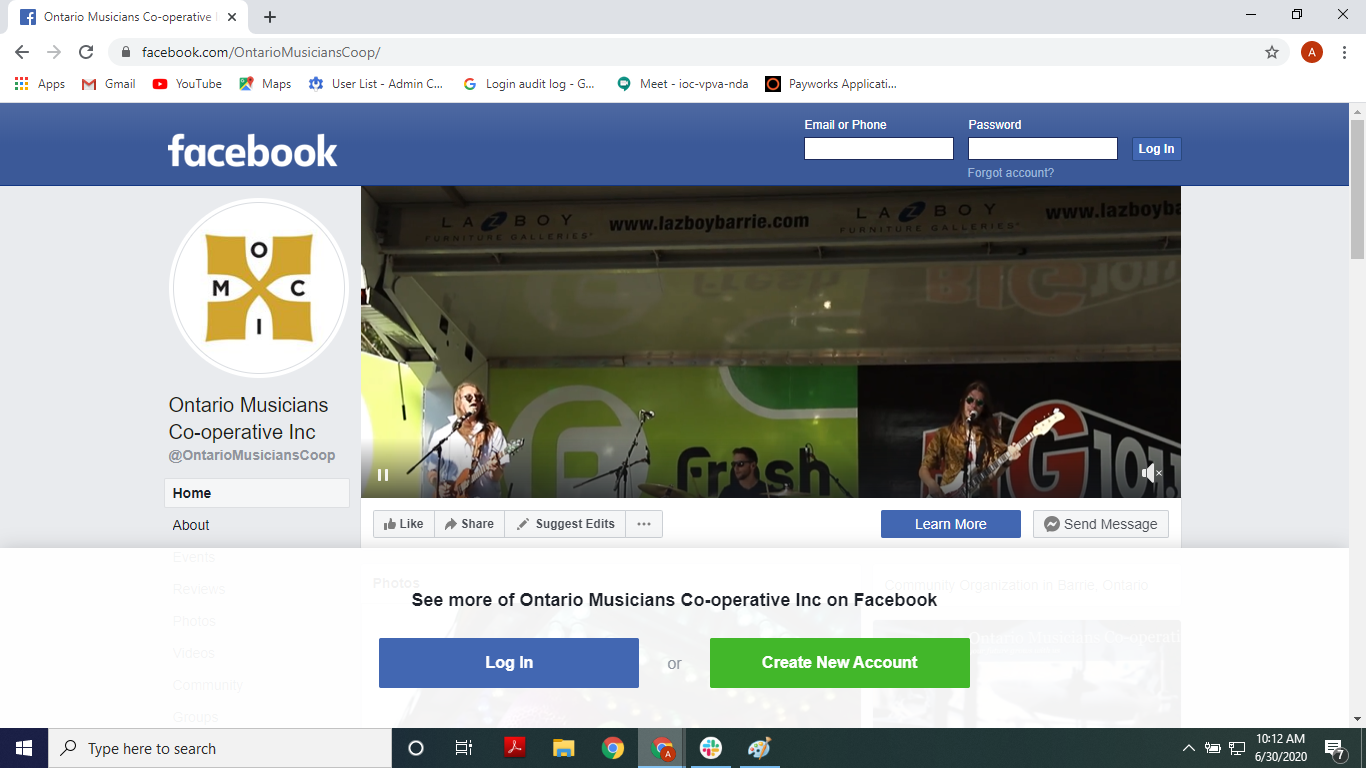Open Cortana from the taskbar

416,748
